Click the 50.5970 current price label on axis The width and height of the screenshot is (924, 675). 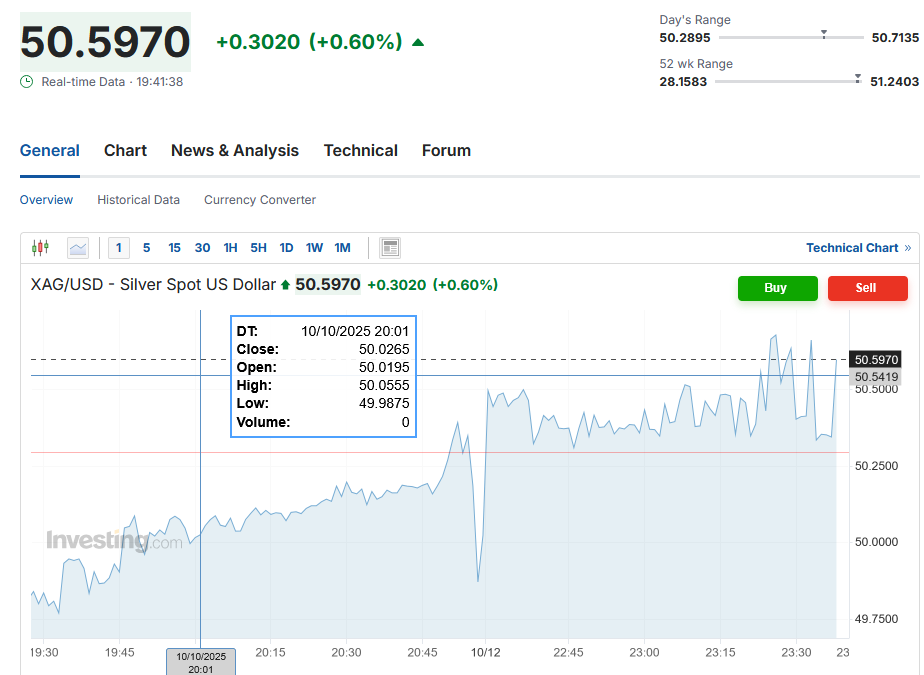pos(876,360)
